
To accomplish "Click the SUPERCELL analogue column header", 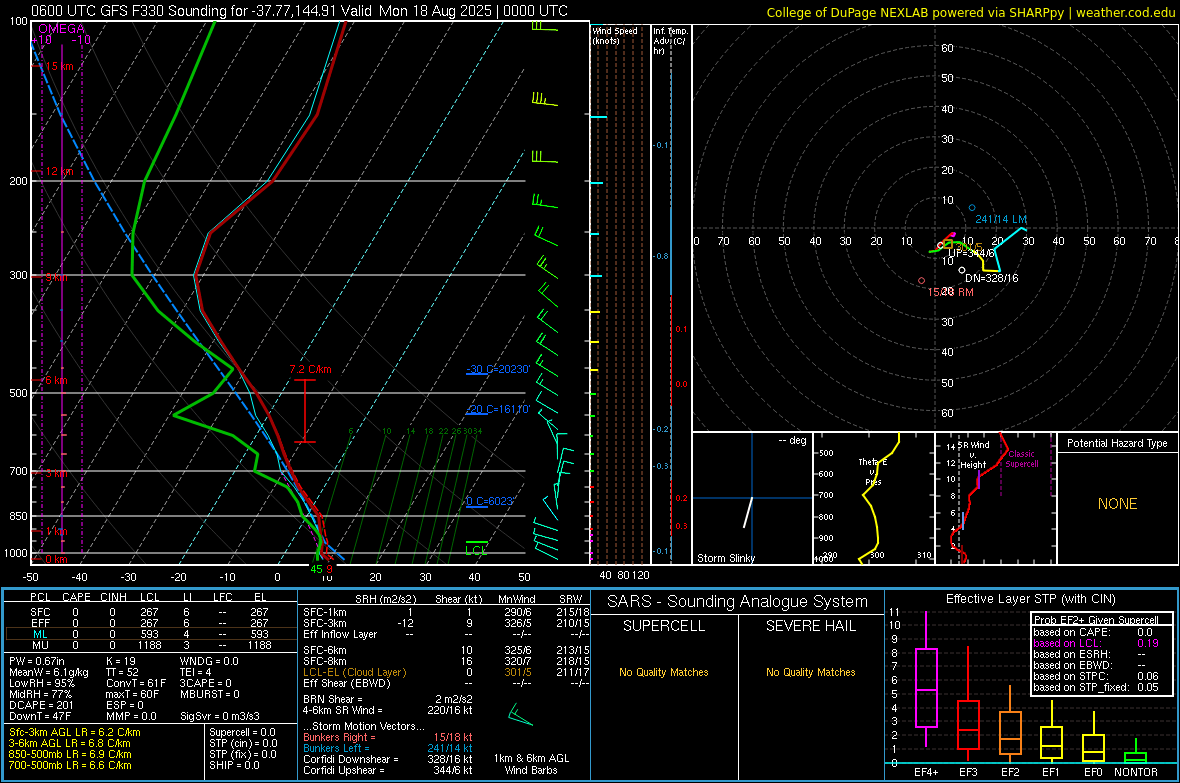I will [664, 626].
